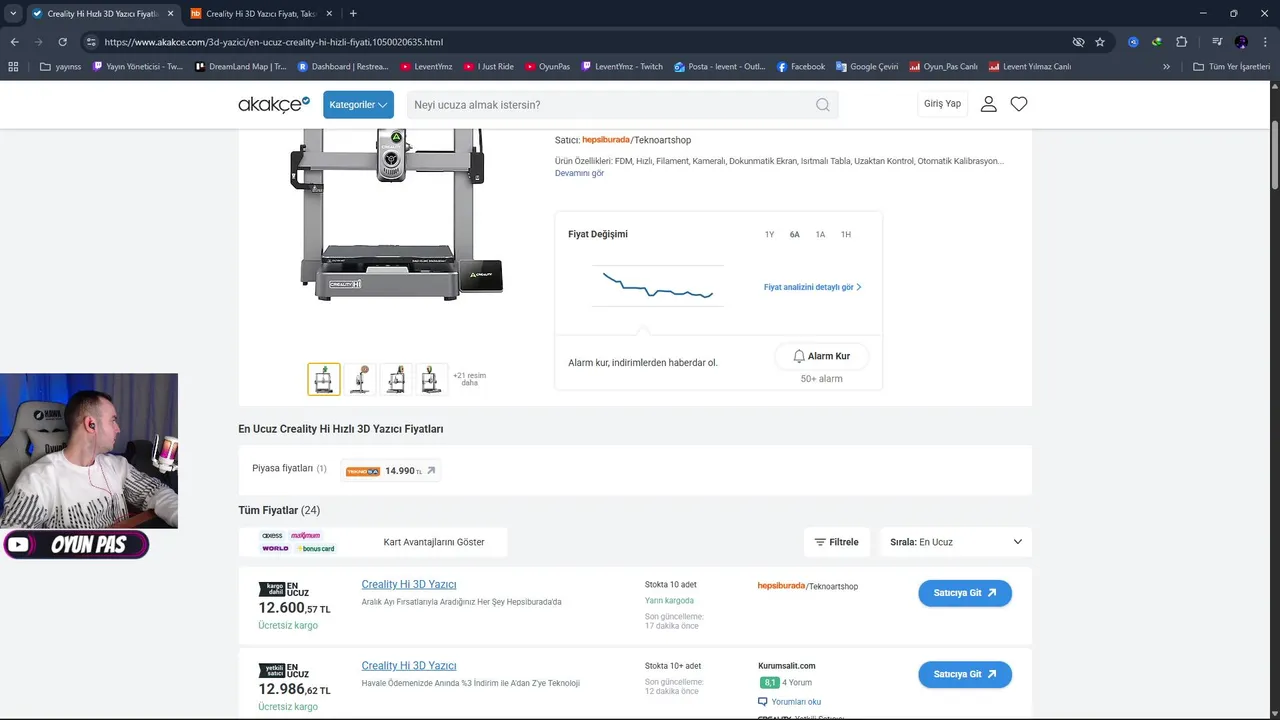Click the hepsiburada/Teknoartshop seller link near the top
This screenshot has height=720, width=1280.
pos(636,140)
